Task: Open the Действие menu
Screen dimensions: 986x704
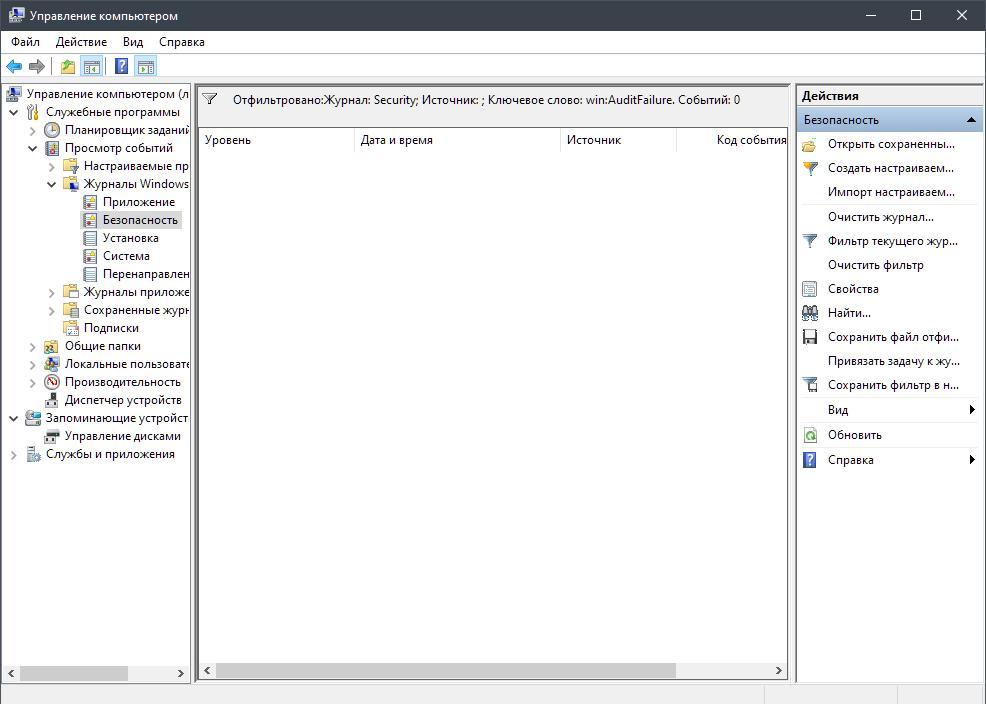Action: (81, 42)
